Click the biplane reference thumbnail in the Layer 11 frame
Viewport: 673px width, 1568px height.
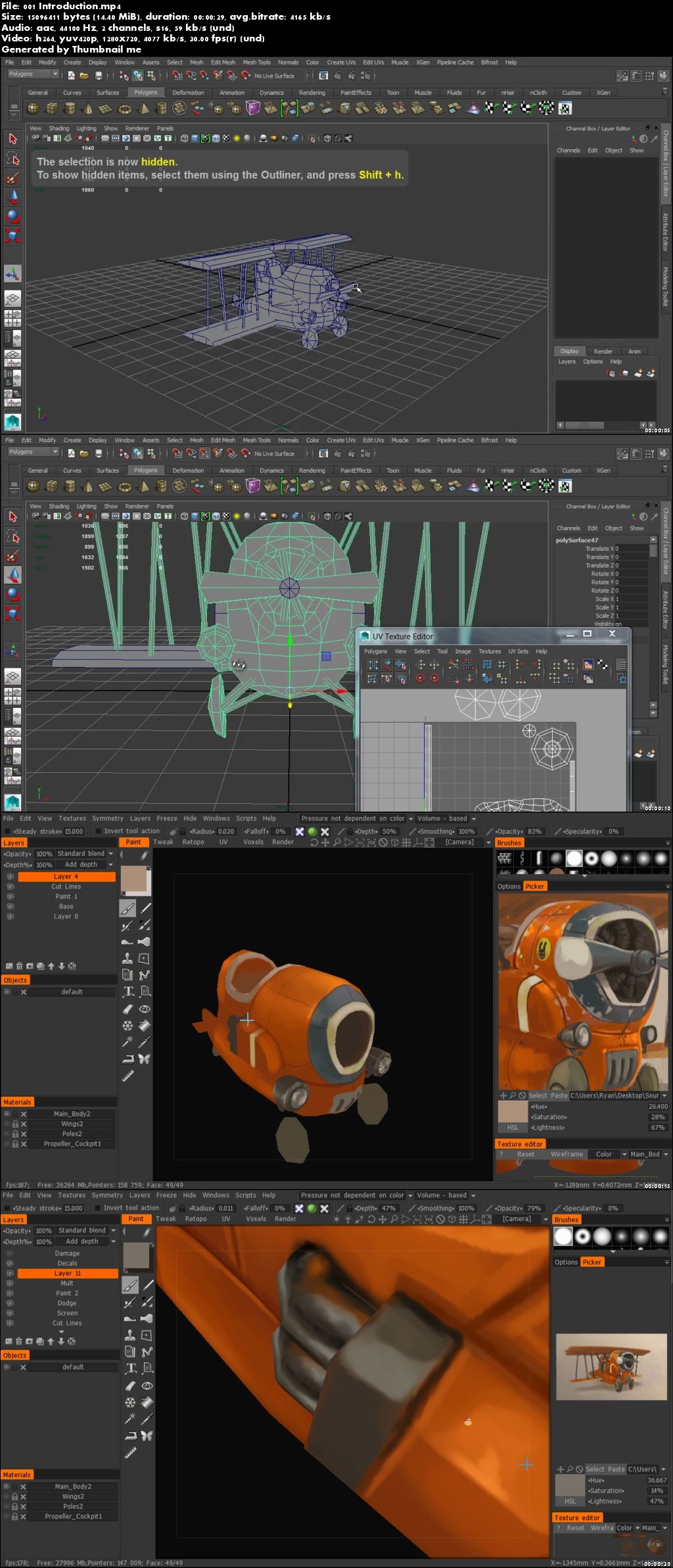pos(611,1366)
